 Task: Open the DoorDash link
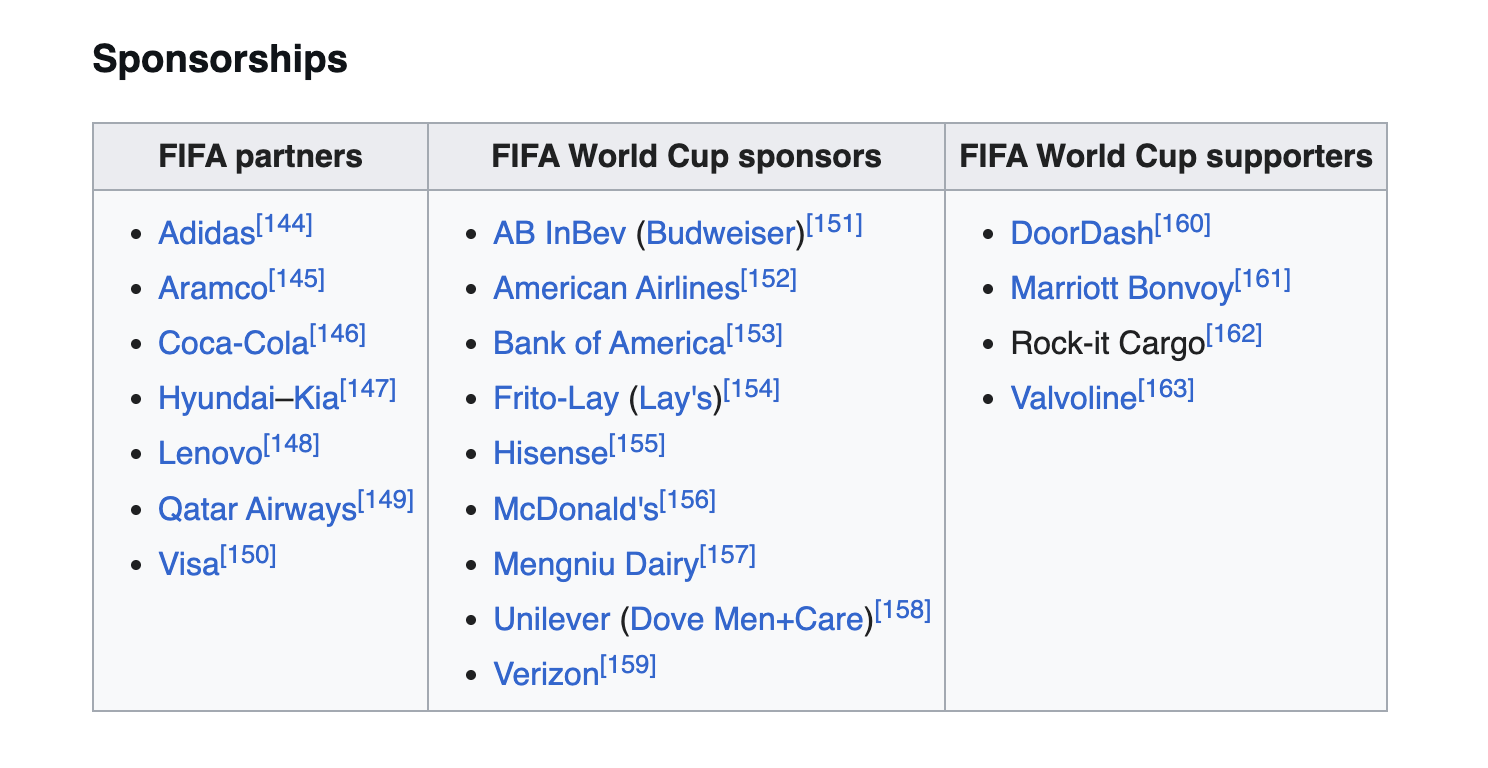point(1082,233)
